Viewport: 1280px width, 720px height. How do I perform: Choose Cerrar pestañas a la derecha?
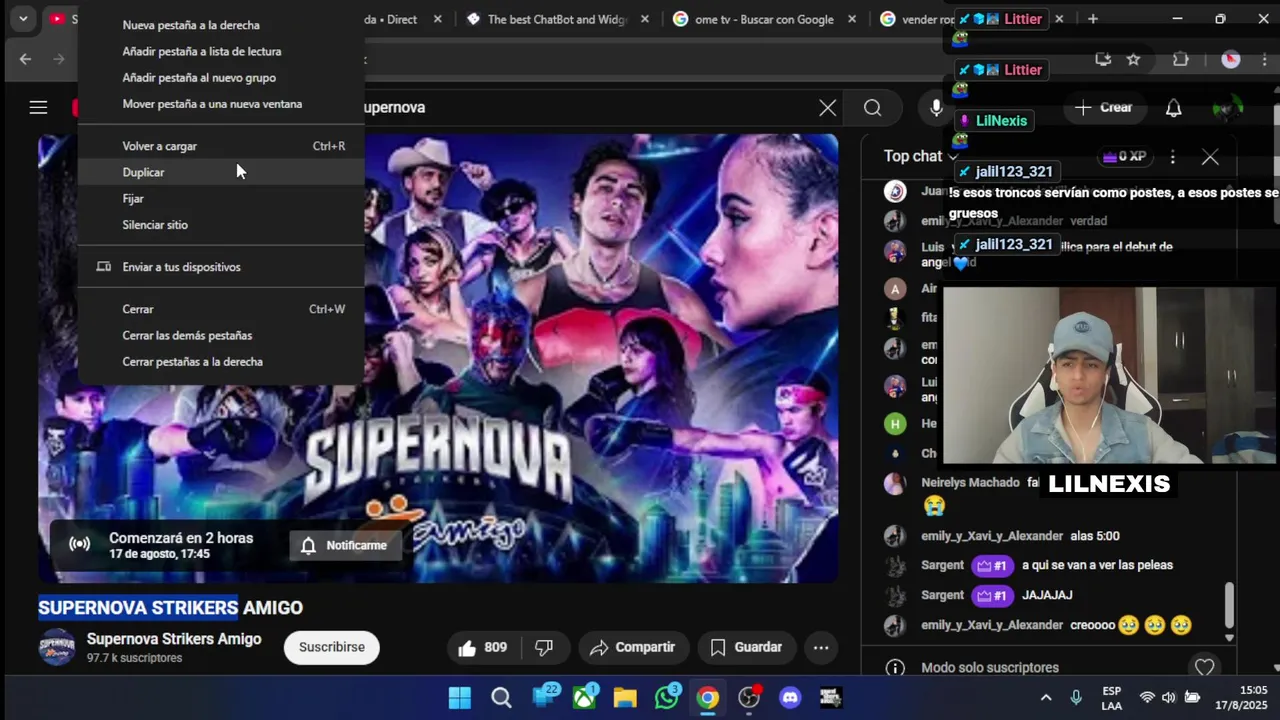pos(221,362)
